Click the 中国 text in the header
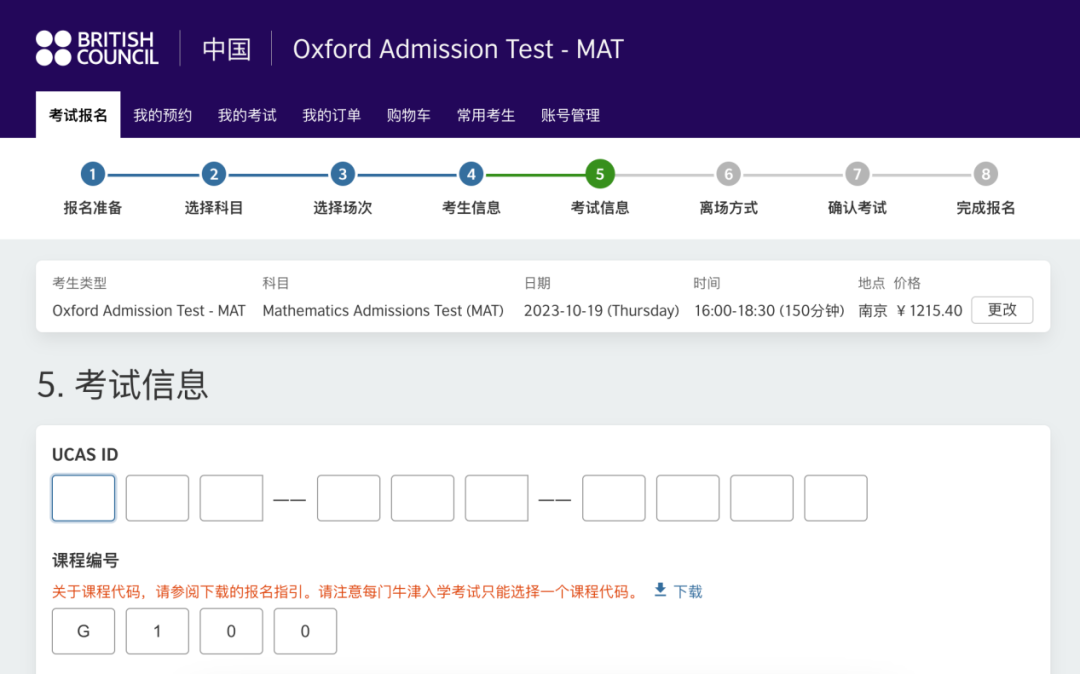This screenshot has height=674, width=1080. (227, 49)
